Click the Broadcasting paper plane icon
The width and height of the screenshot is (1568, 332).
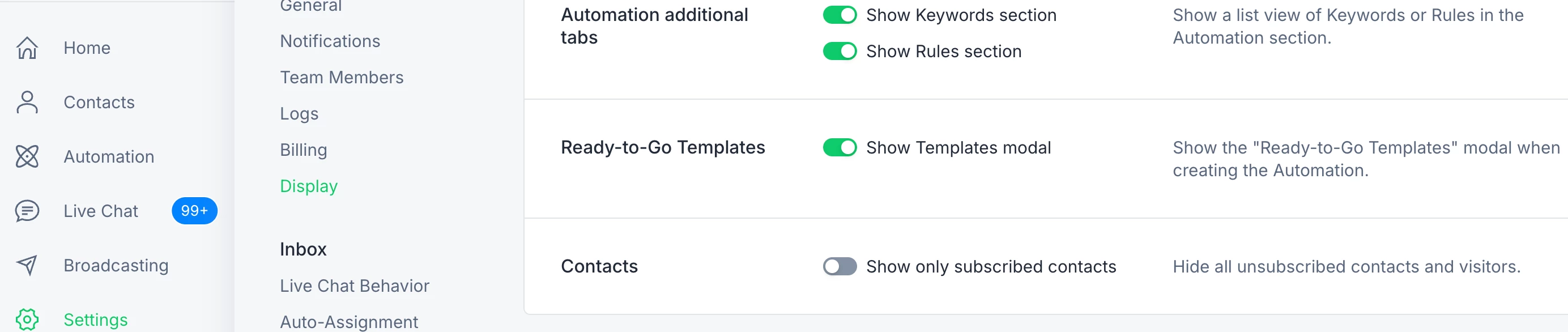pyautogui.click(x=27, y=265)
